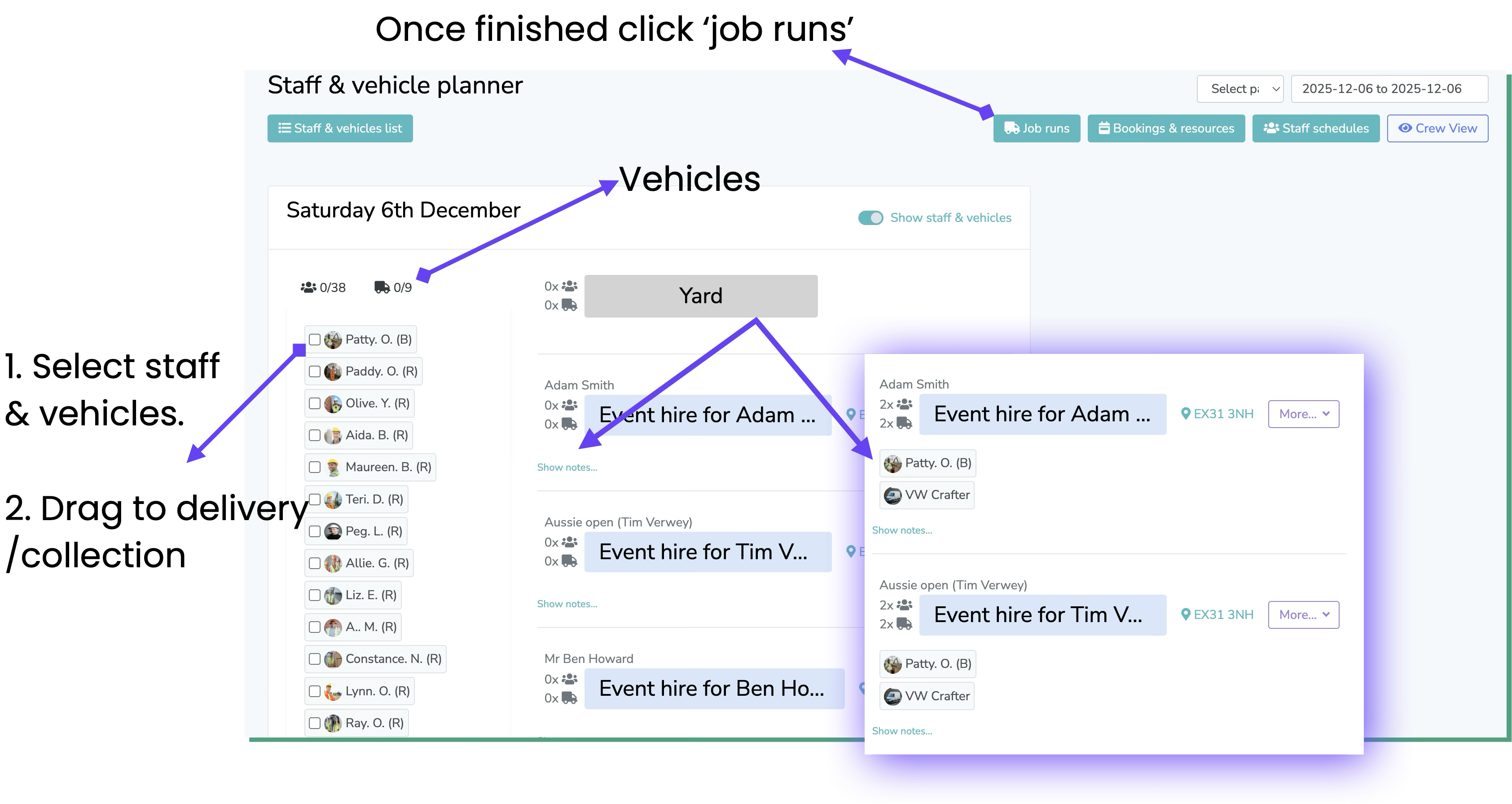Tick the checkbox for Maureen. B. (R)
The height and width of the screenshot is (804, 1512).
click(315, 467)
